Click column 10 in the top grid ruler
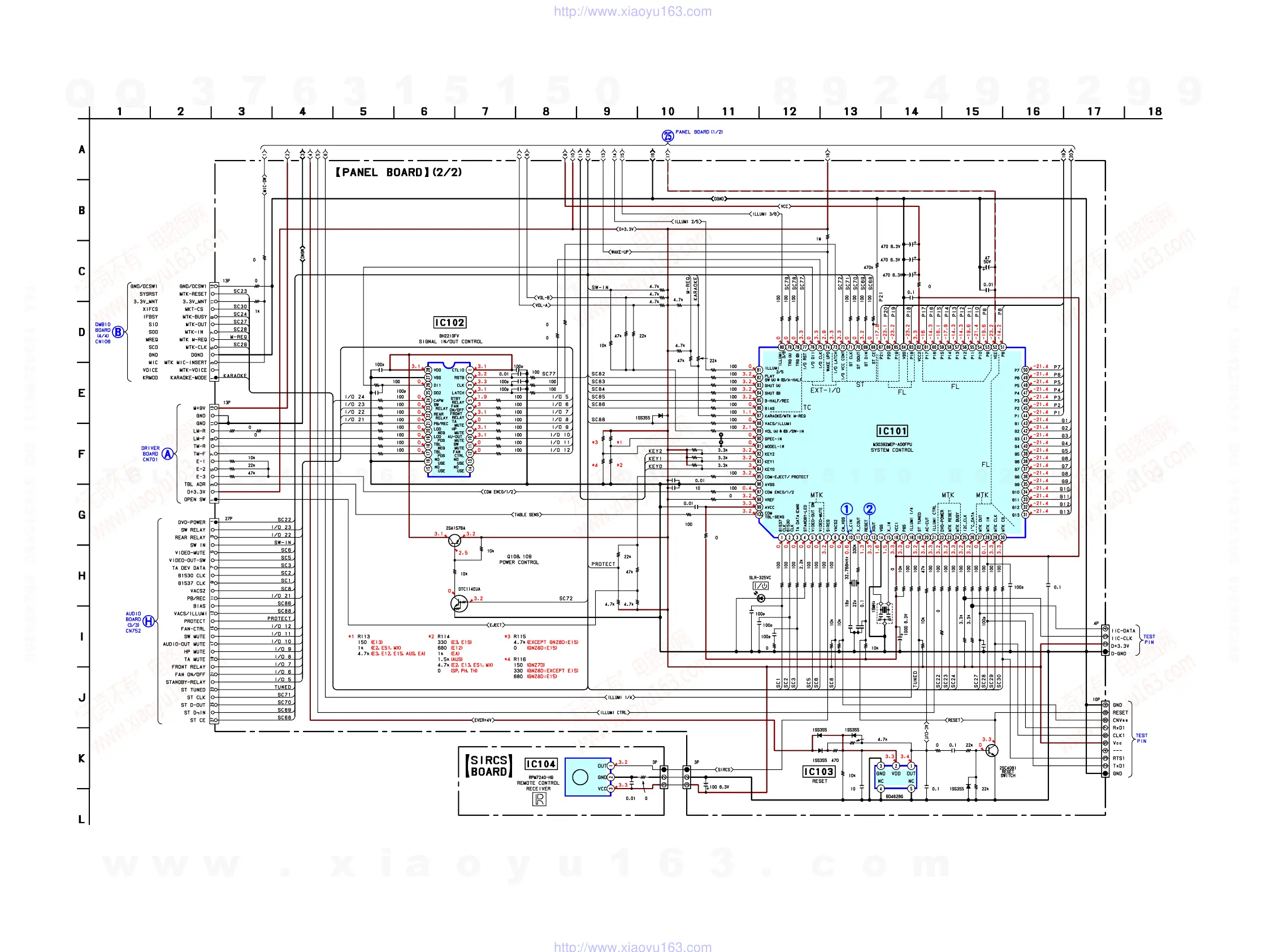 pyautogui.click(x=667, y=111)
